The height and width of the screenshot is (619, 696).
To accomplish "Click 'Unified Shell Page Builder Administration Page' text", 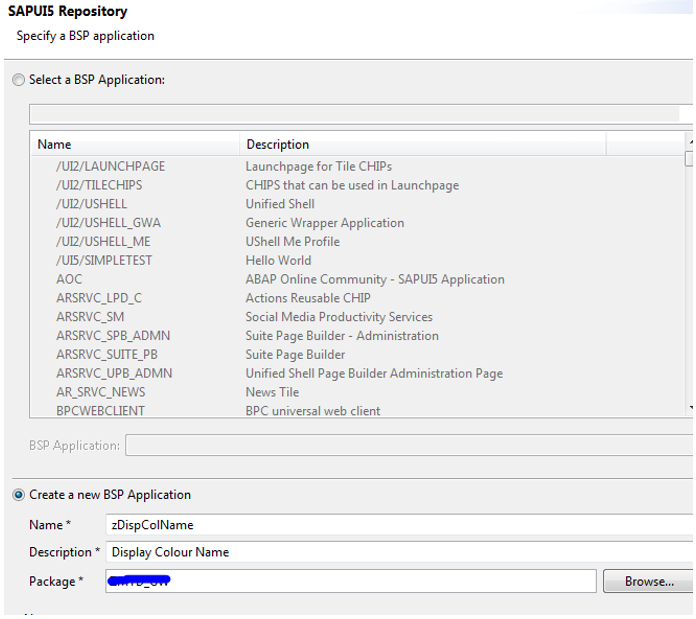I will (374, 374).
